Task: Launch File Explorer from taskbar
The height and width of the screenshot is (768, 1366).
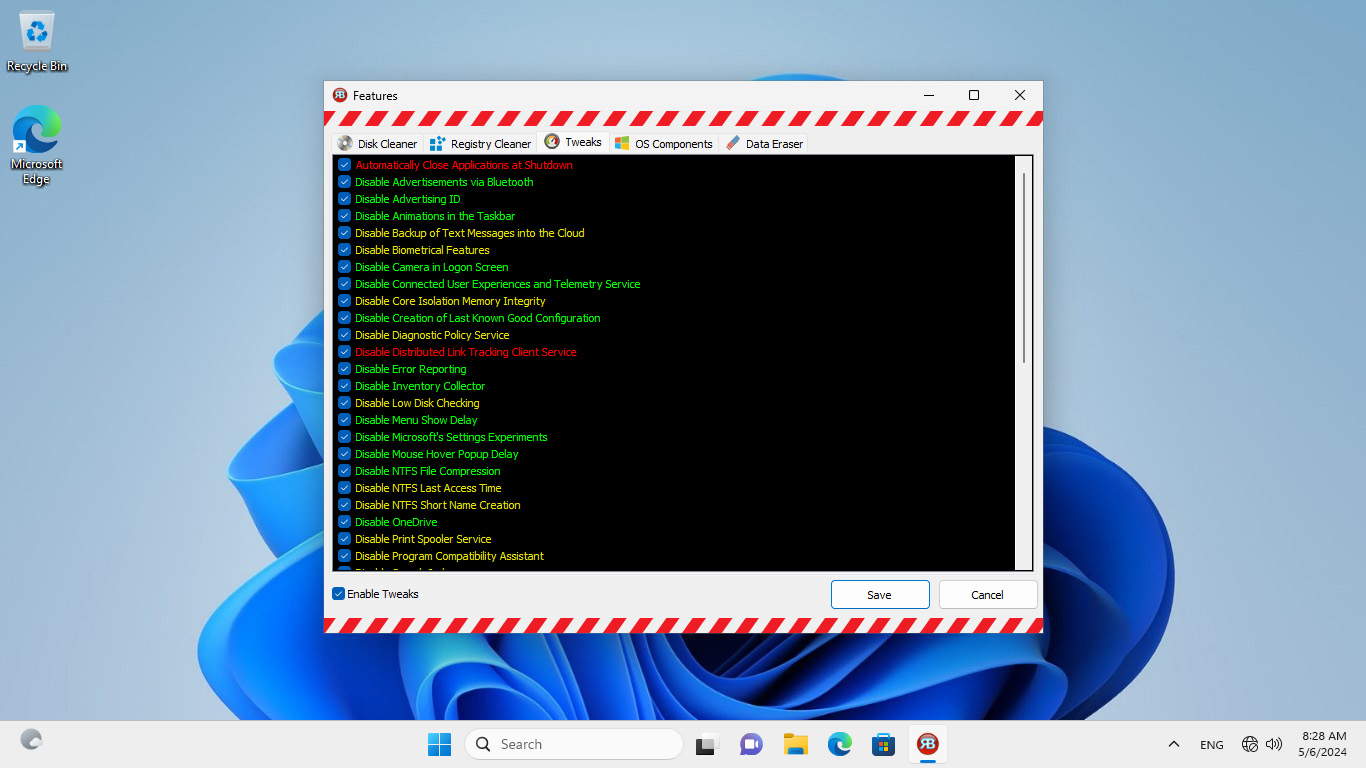Action: [x=795, y=744]
